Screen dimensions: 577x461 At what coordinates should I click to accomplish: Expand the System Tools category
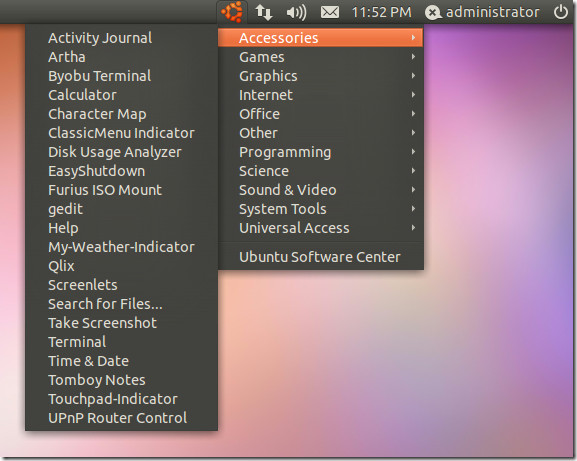point(320,209)
